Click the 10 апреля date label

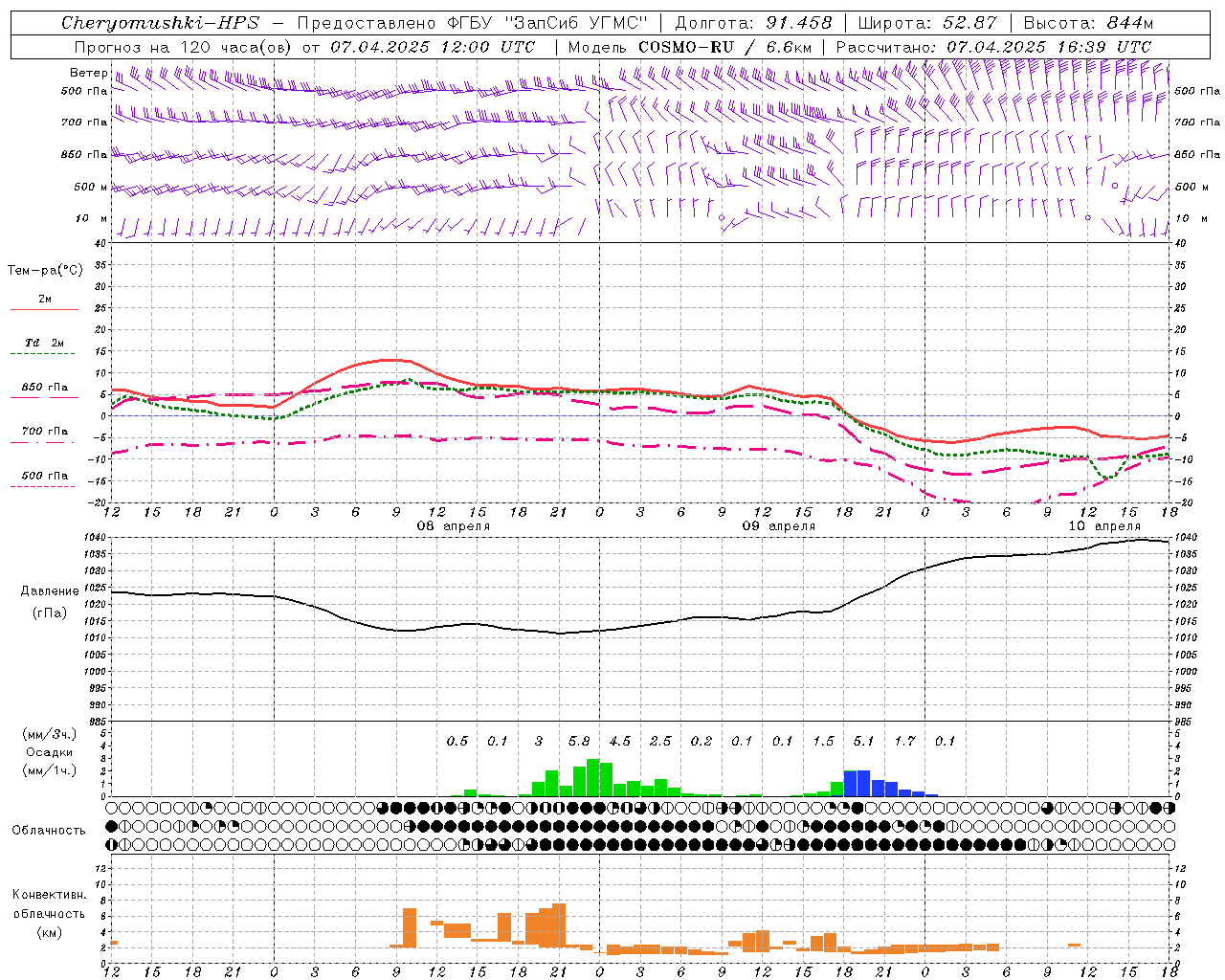tap(1104, 526)
